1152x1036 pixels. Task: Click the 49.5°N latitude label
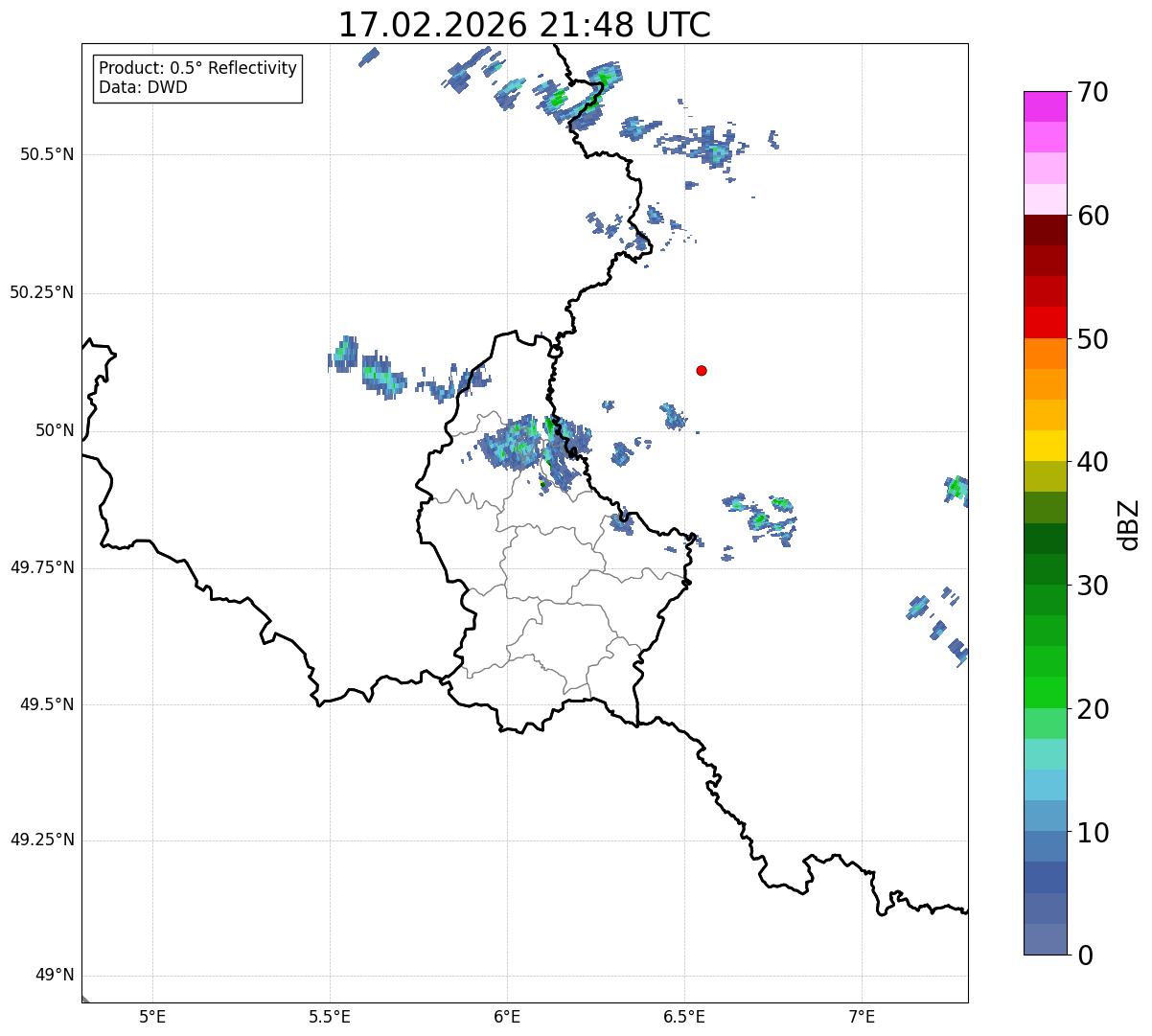pos(46,704)
